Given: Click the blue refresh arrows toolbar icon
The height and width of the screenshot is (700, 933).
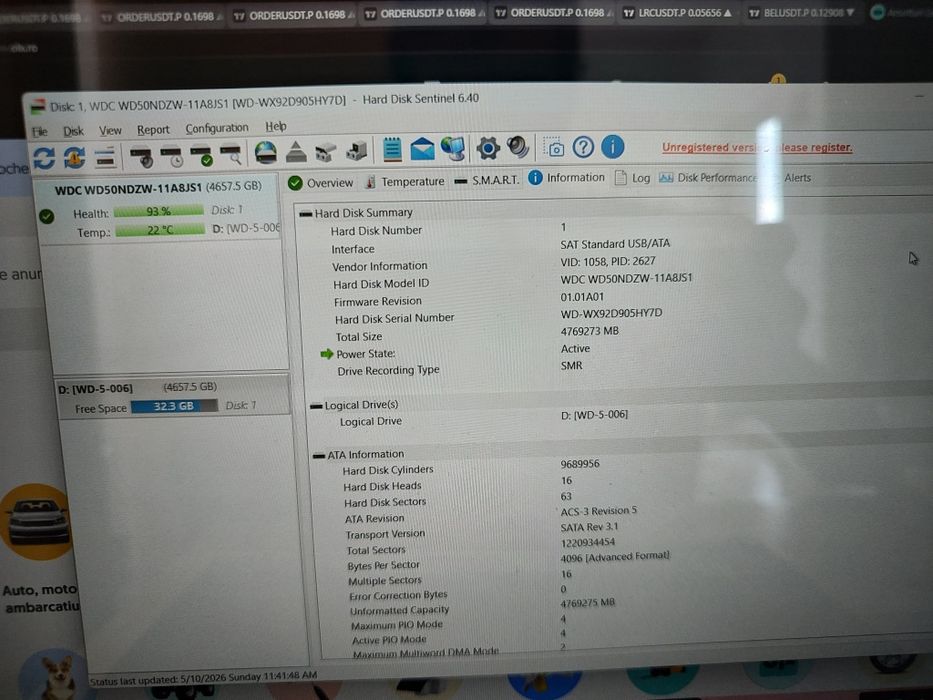Looking at the screenshot, I should pyautogui.click(x=45, y=159).
